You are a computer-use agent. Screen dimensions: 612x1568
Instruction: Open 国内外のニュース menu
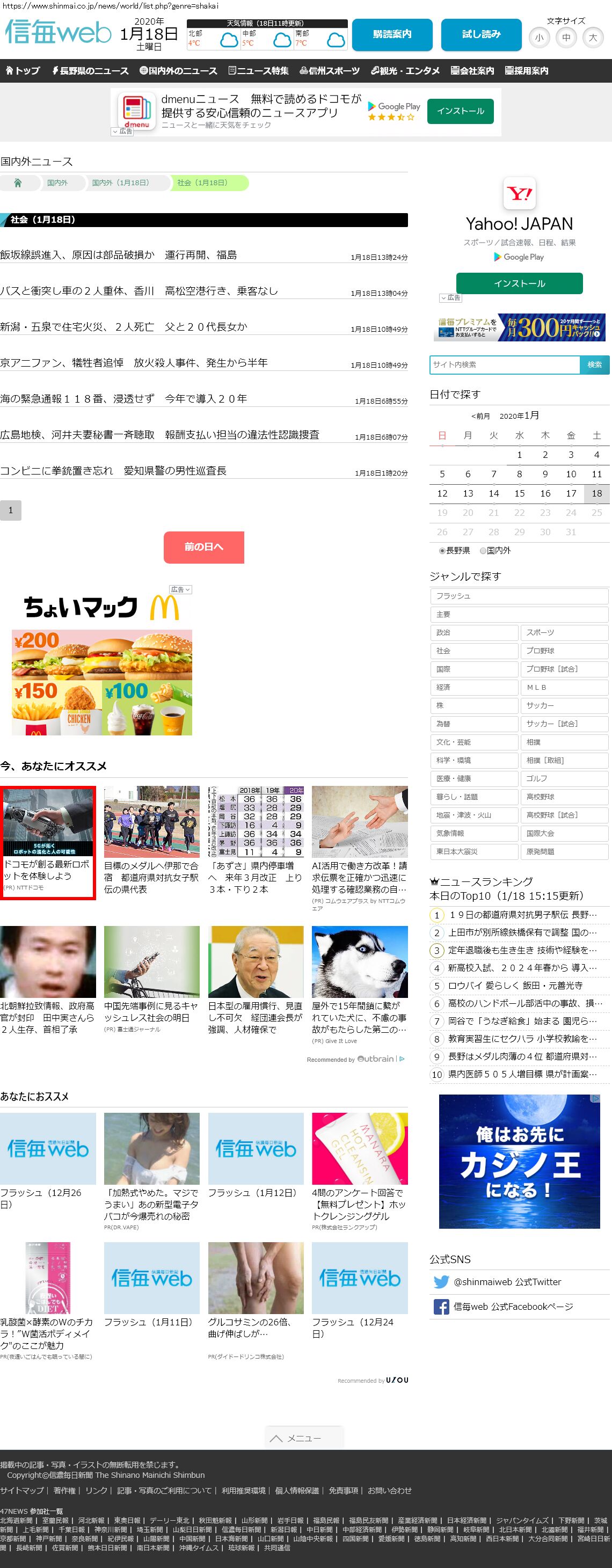(x=178, y=71)
